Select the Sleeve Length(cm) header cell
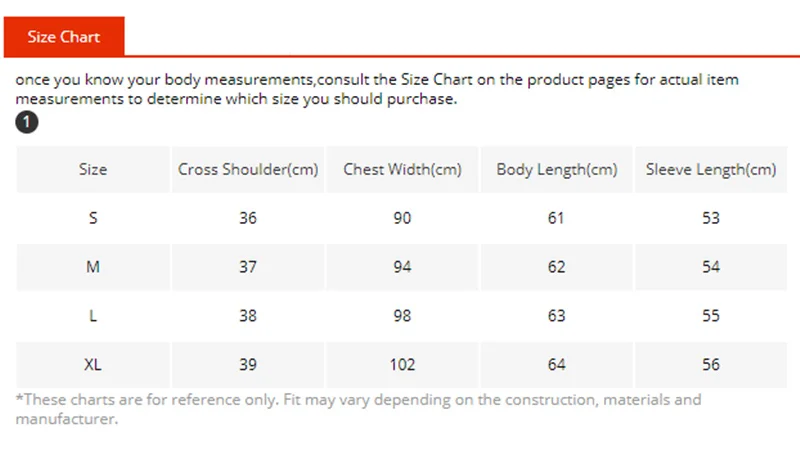The width and height of the screenshot is (800, 450). (711, 169)
